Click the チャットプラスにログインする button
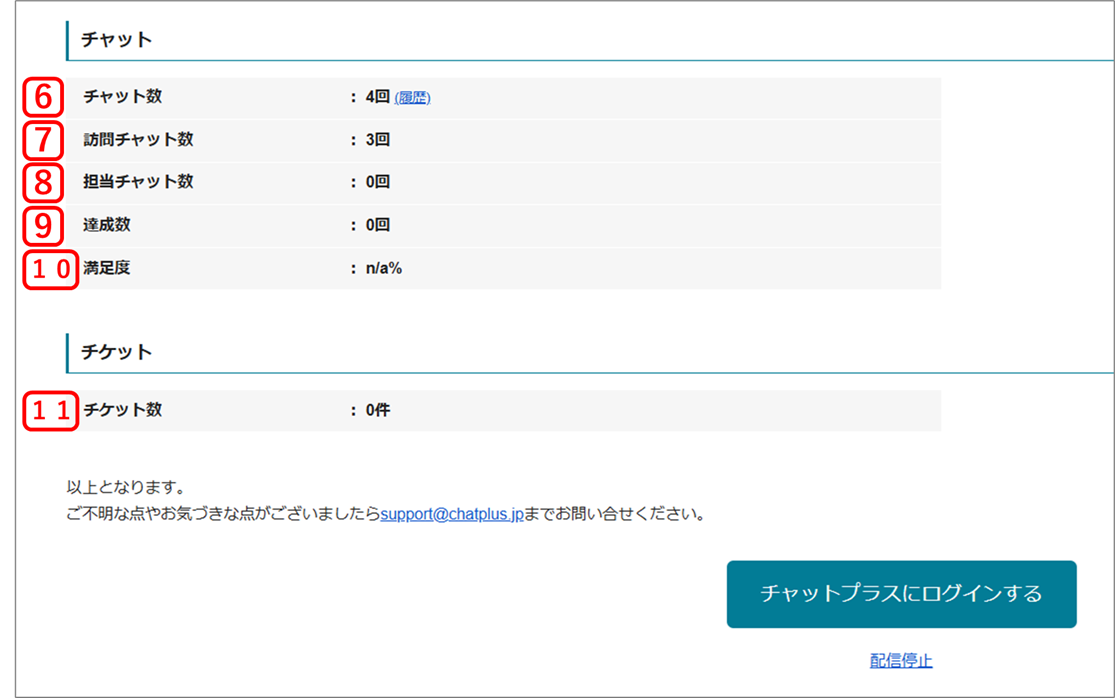The height and width of the screenshot is (698, 1115). pyautogui.click(x=901, y=594)
